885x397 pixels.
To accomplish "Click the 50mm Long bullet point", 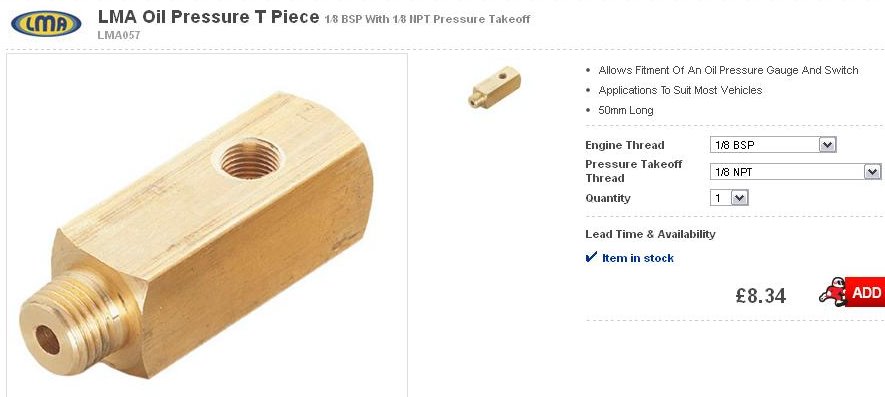I will (625, 110).
